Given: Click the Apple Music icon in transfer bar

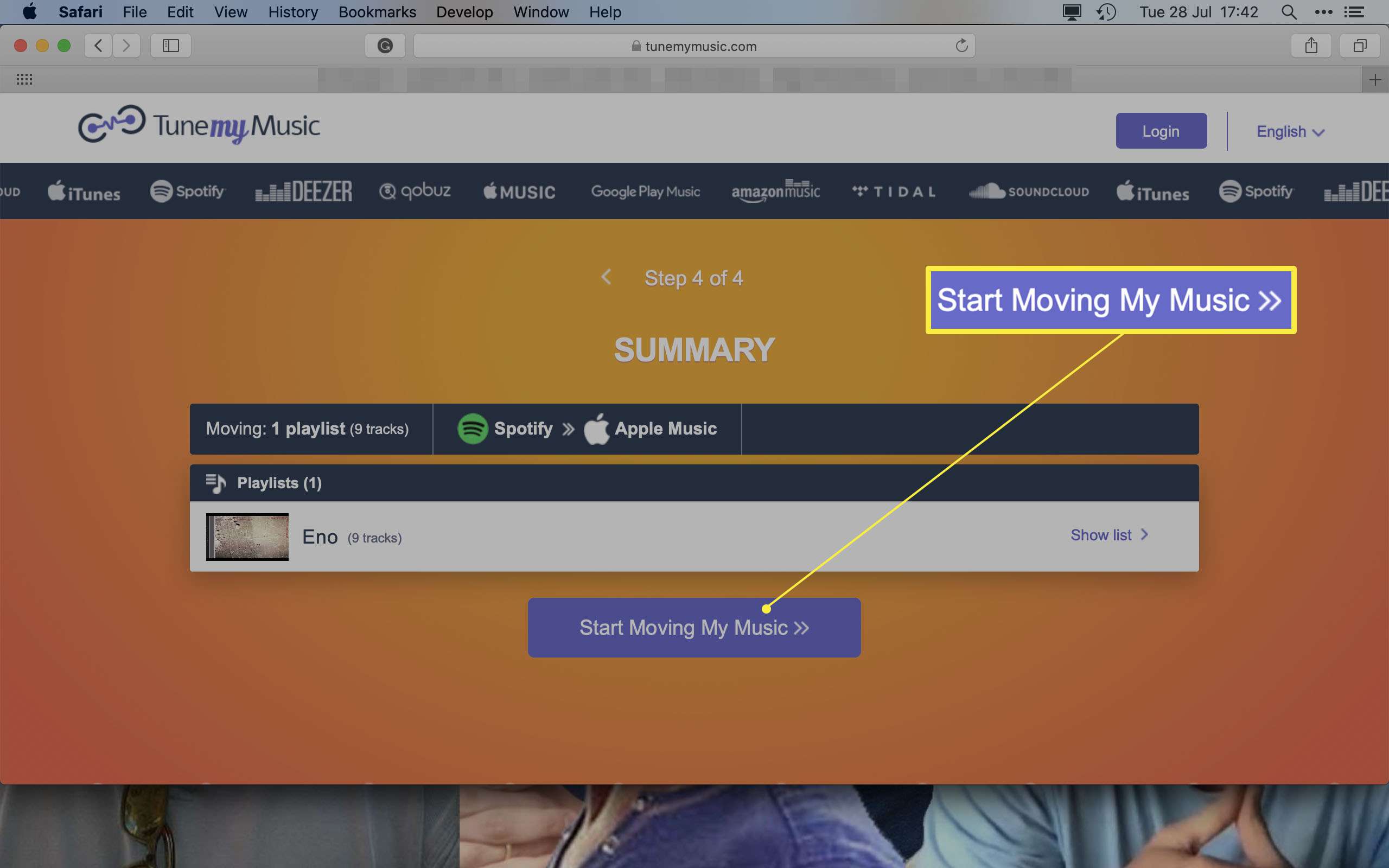Looking at the screenshot, I should point(597,429).
